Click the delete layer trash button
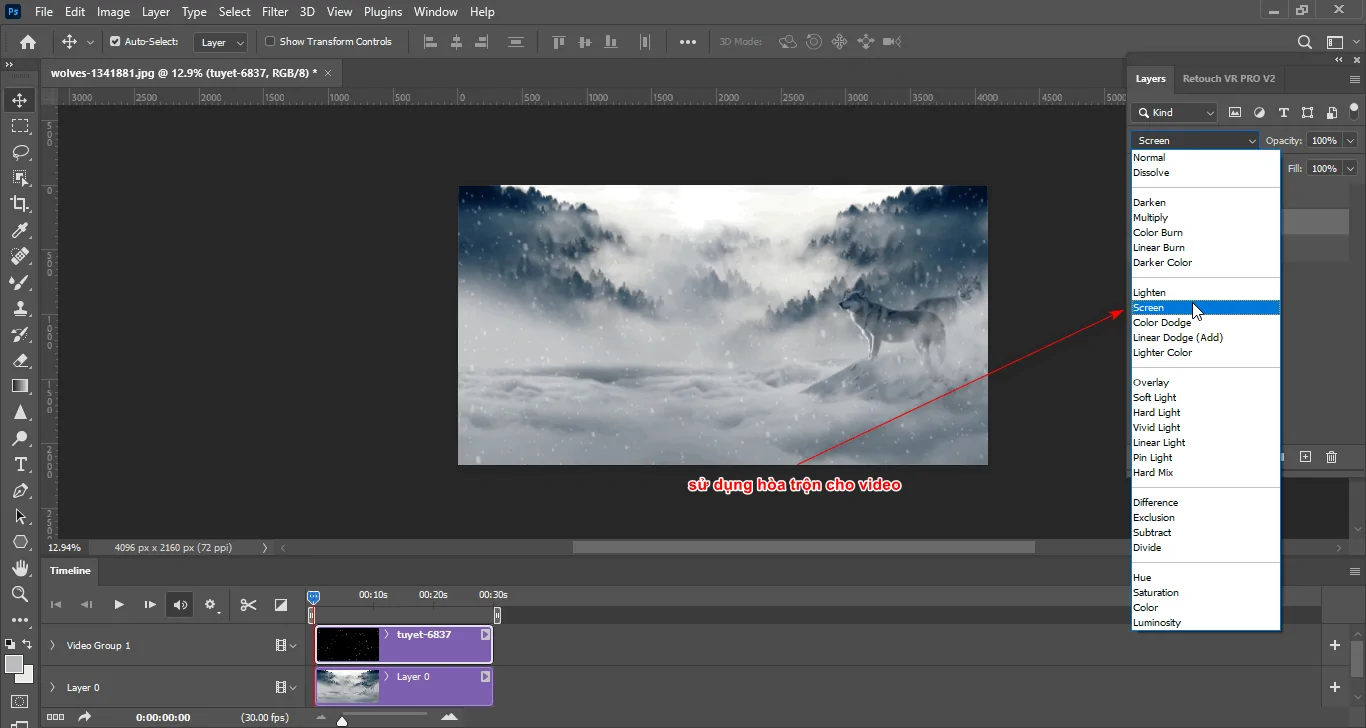 tap(1332, 457)
